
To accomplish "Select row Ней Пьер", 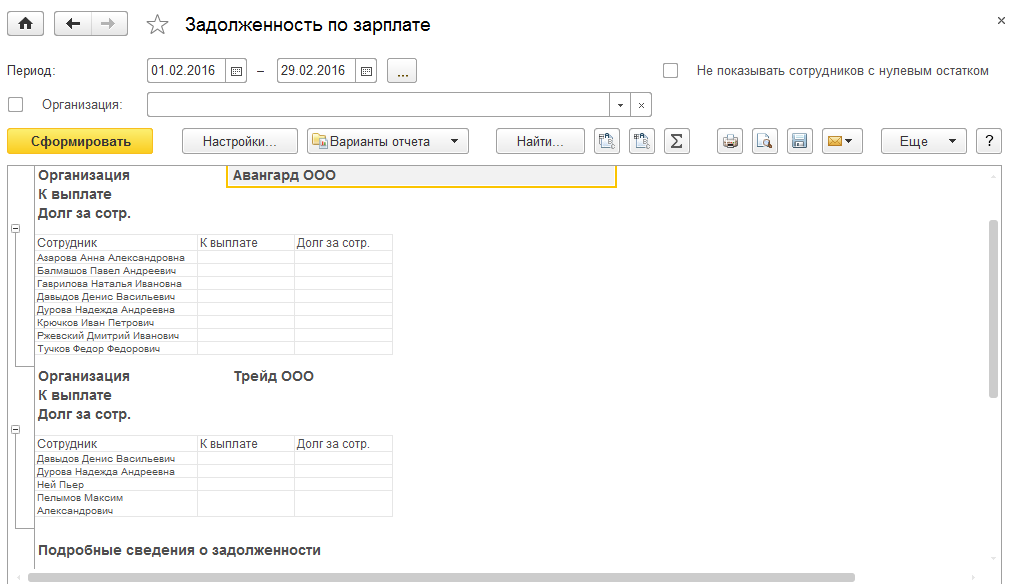I will [x=214, y=485].
